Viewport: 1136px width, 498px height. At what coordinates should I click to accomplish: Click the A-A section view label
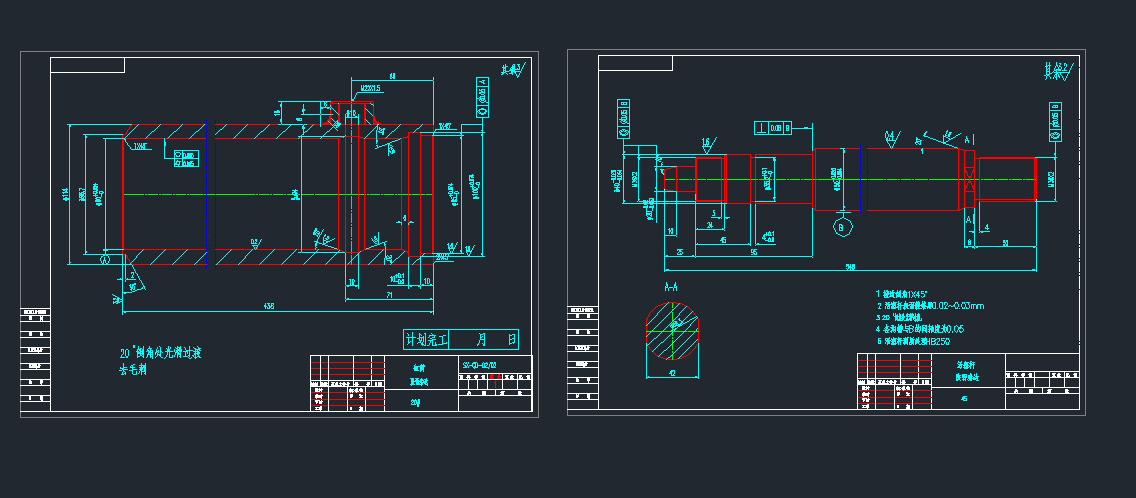(672, 288)
